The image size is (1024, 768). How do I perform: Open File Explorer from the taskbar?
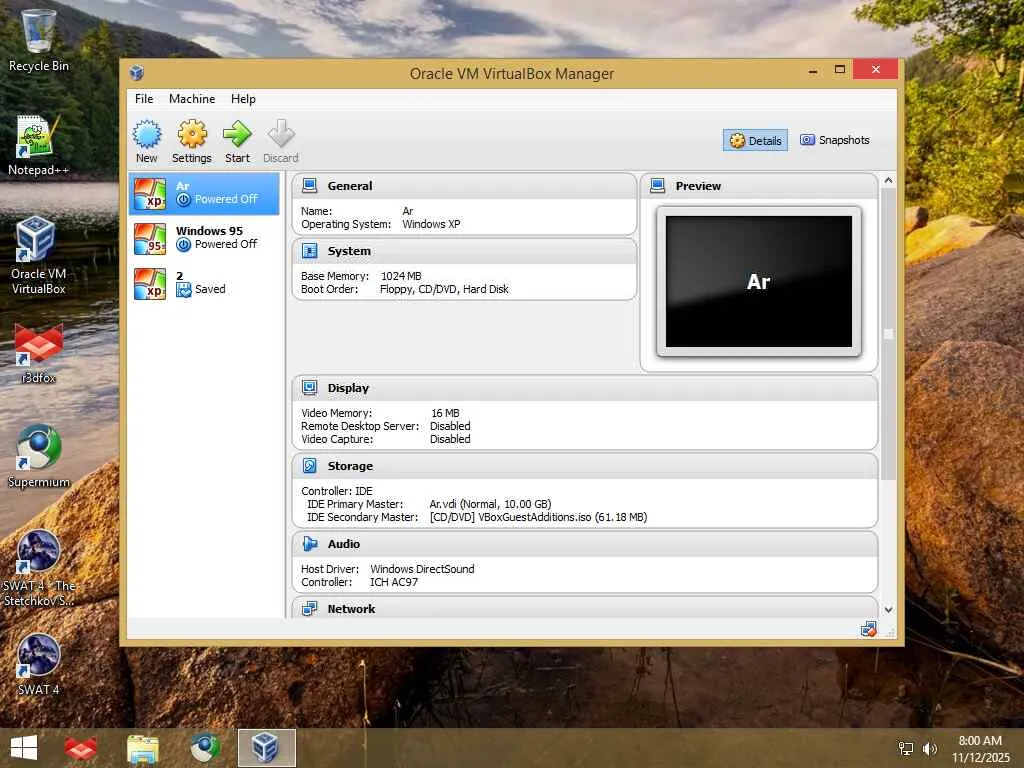(x=143, y=748)
